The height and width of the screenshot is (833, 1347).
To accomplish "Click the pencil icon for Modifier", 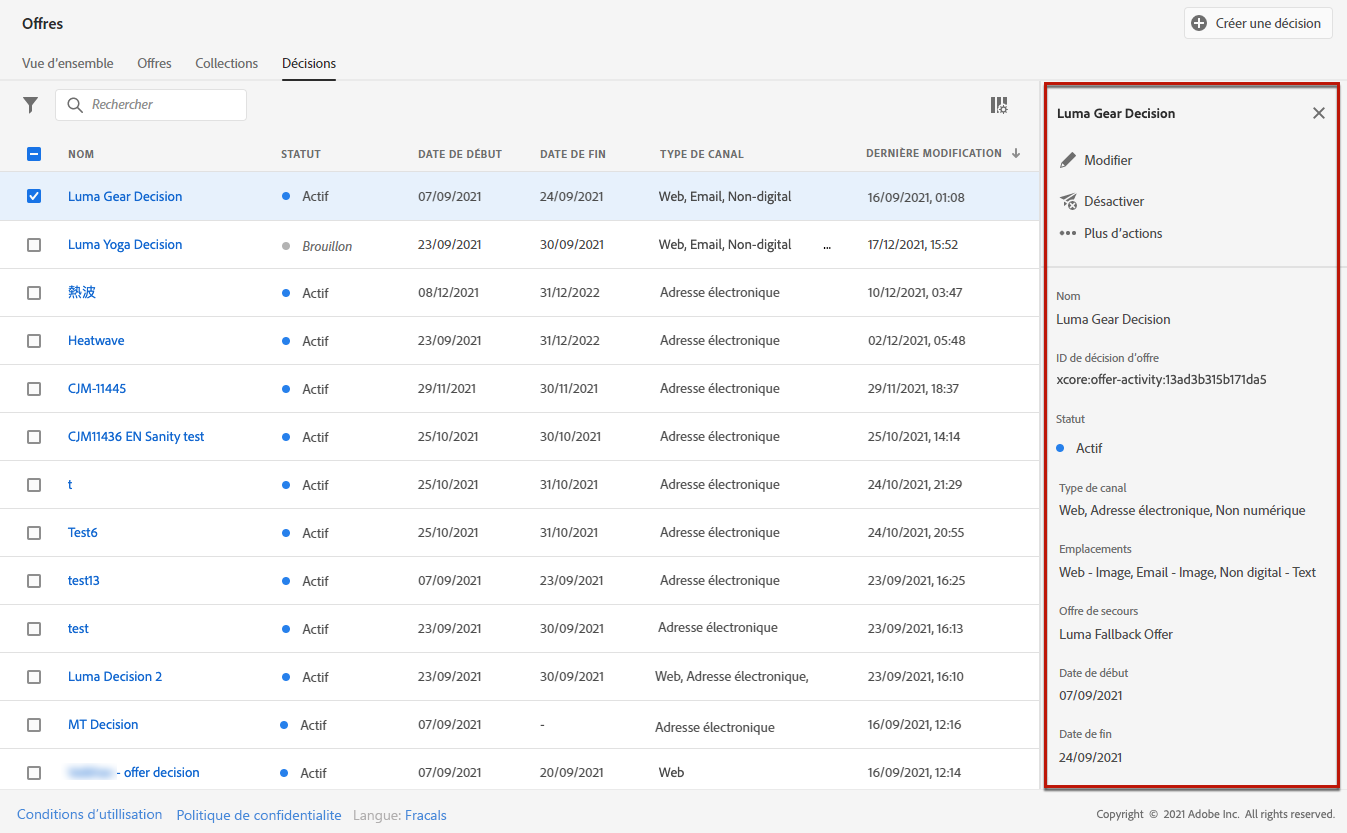I will click(x=1068, y=160).
